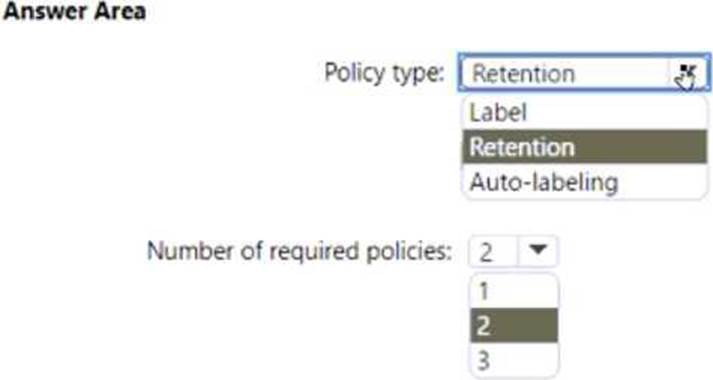The width and height of the screenshot is (713, 380).
Task: Click the Number of required policies label
Action: (299, 251)
